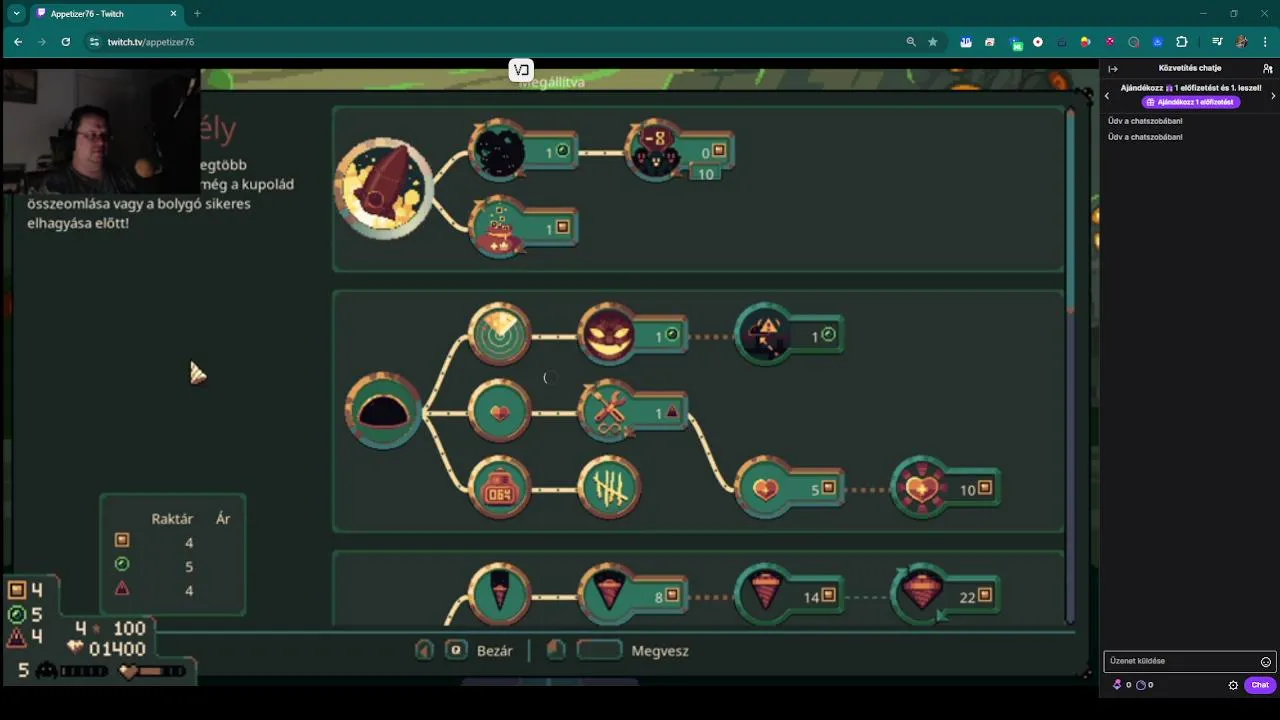This screenshot has height=720, width=1280.
Task: Open chat settings gear icon
Action: [x=1233, y=685]
